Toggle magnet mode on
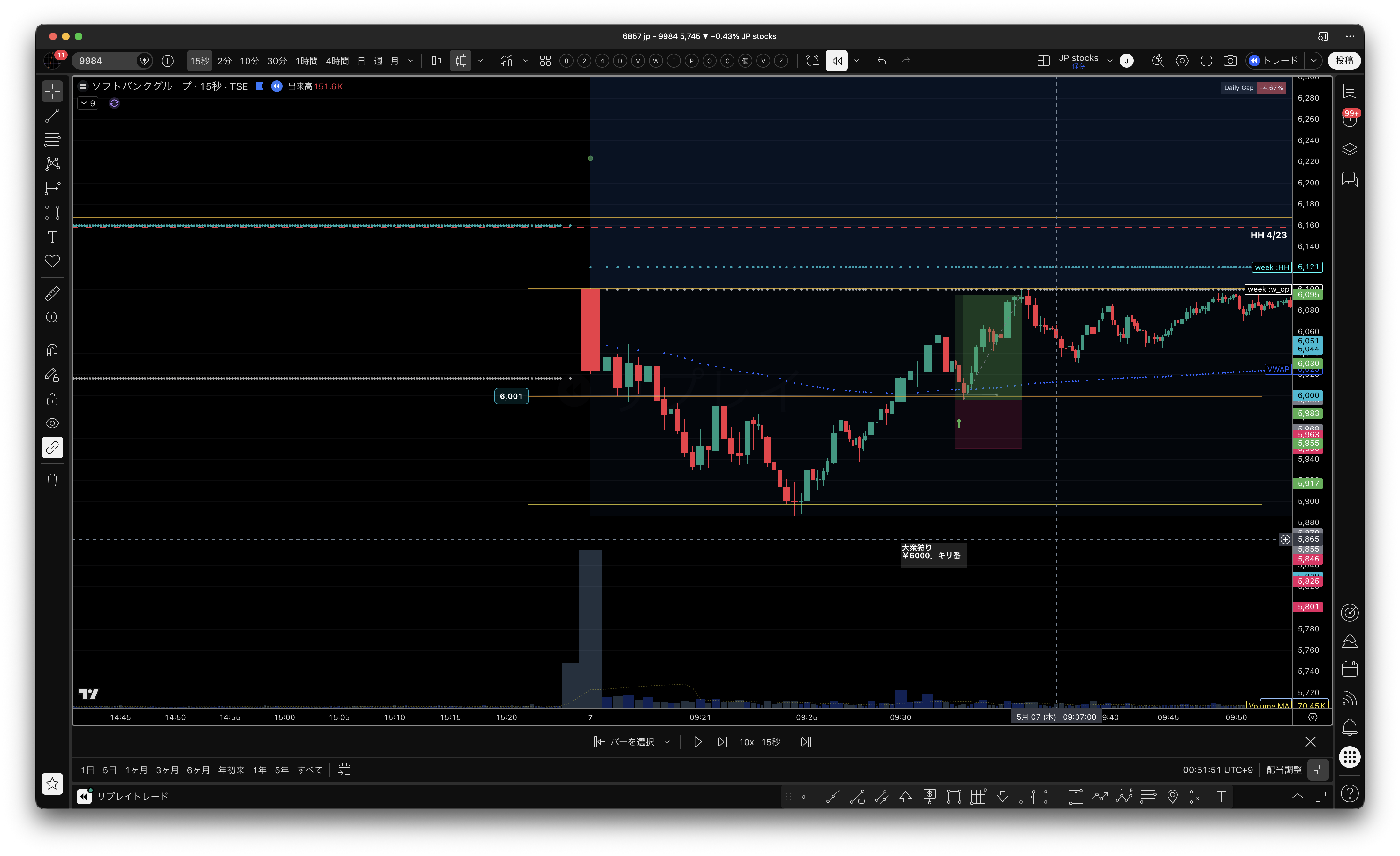1400x856 pixels. pyautogui.click(x=52, y=350)
